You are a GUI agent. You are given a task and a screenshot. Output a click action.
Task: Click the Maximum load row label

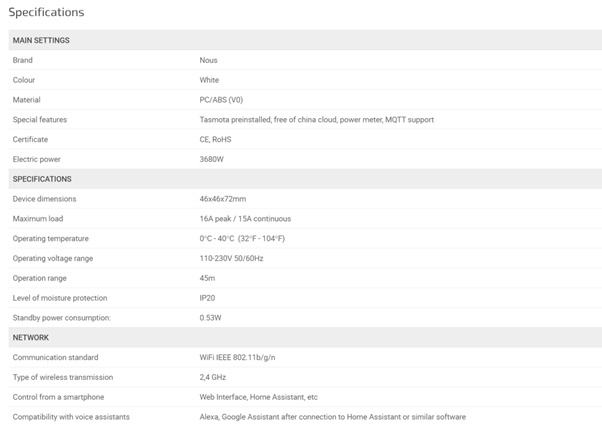40,219
